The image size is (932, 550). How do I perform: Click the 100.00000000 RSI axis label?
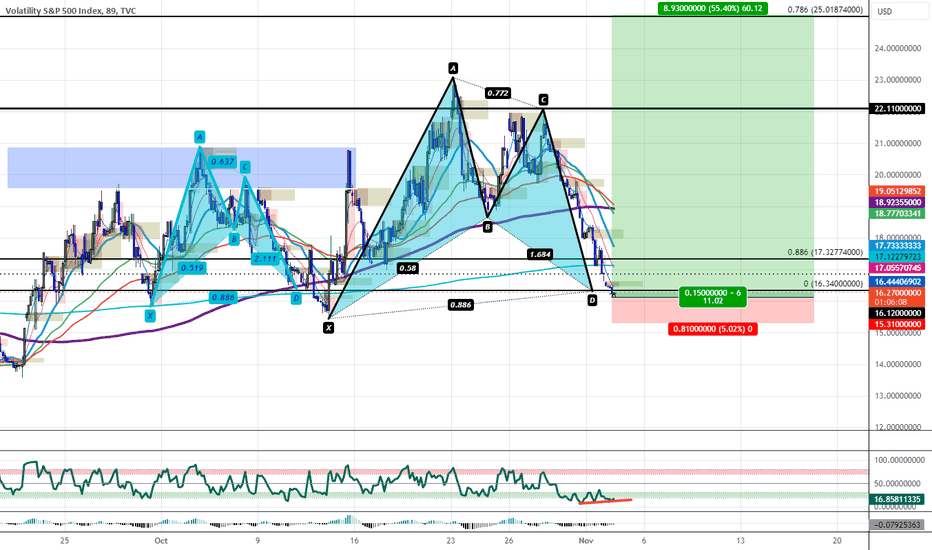tap(898, 460)
